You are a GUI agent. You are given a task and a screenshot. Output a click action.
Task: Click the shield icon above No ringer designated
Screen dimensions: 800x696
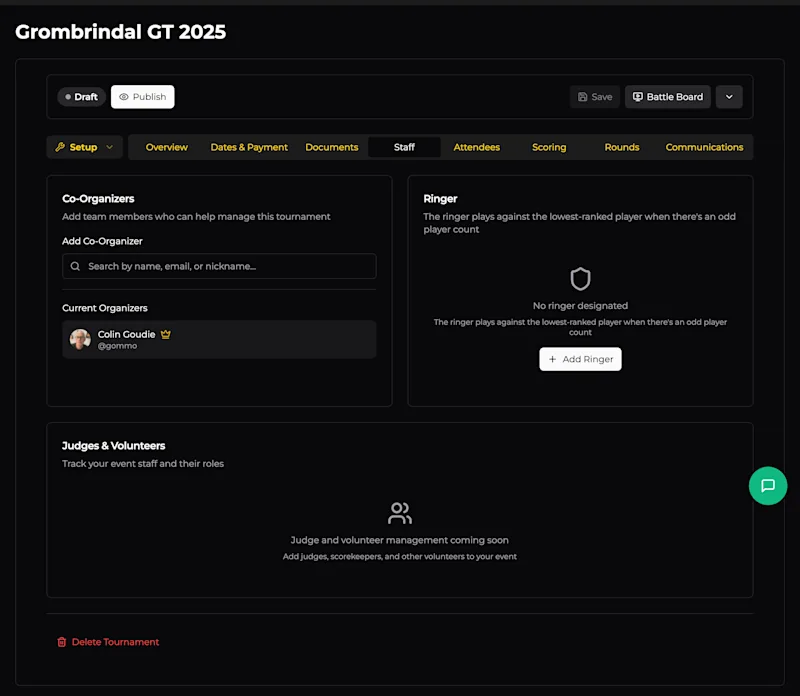(x=580, y=279)
